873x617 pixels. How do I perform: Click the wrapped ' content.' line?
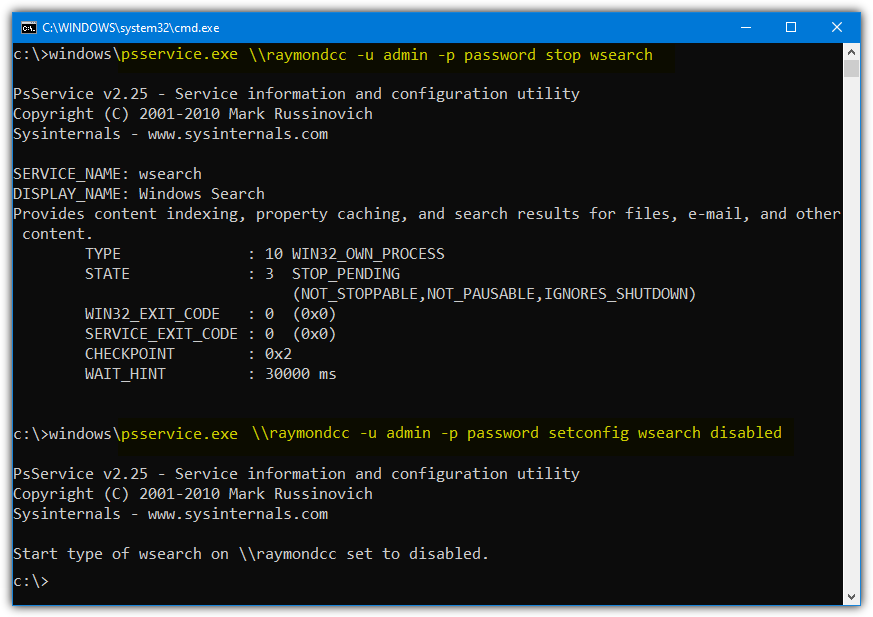click(x=57, y=234)
